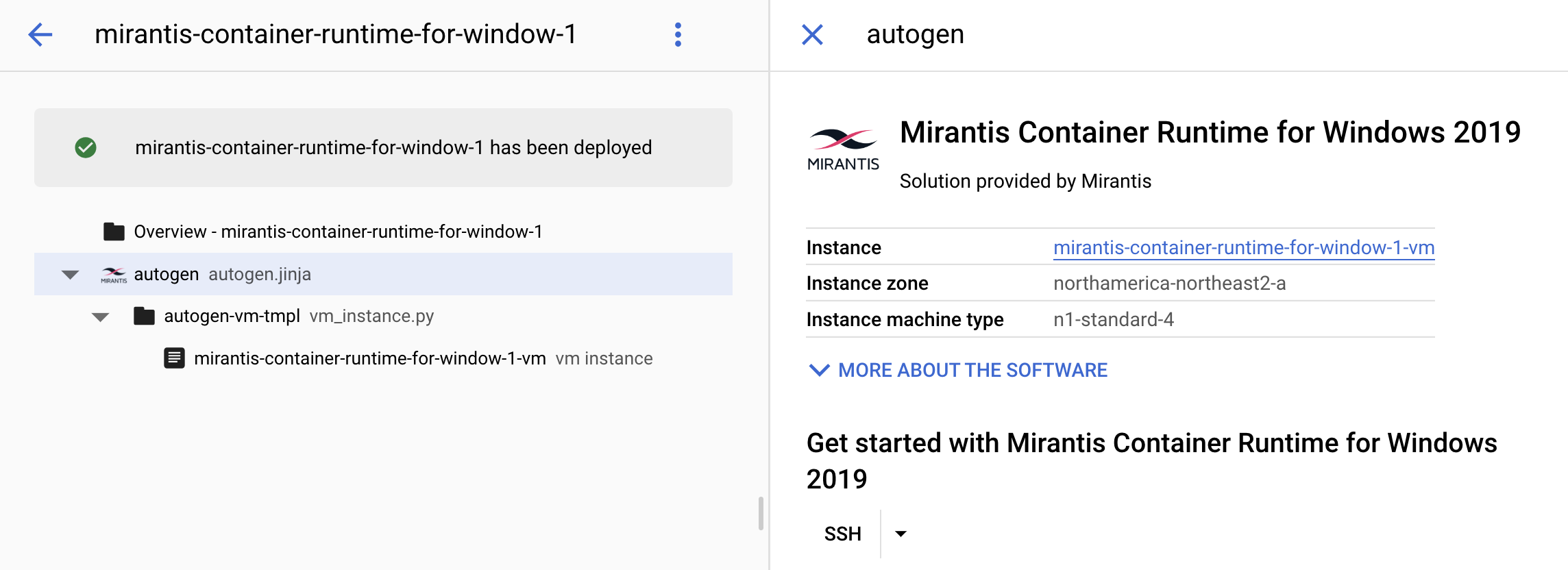This screenshot has width=1568, height=570.
Task: Open the mirantis-container-runtime-for-window-1-vm instance link
Action: click(1244, 247)
